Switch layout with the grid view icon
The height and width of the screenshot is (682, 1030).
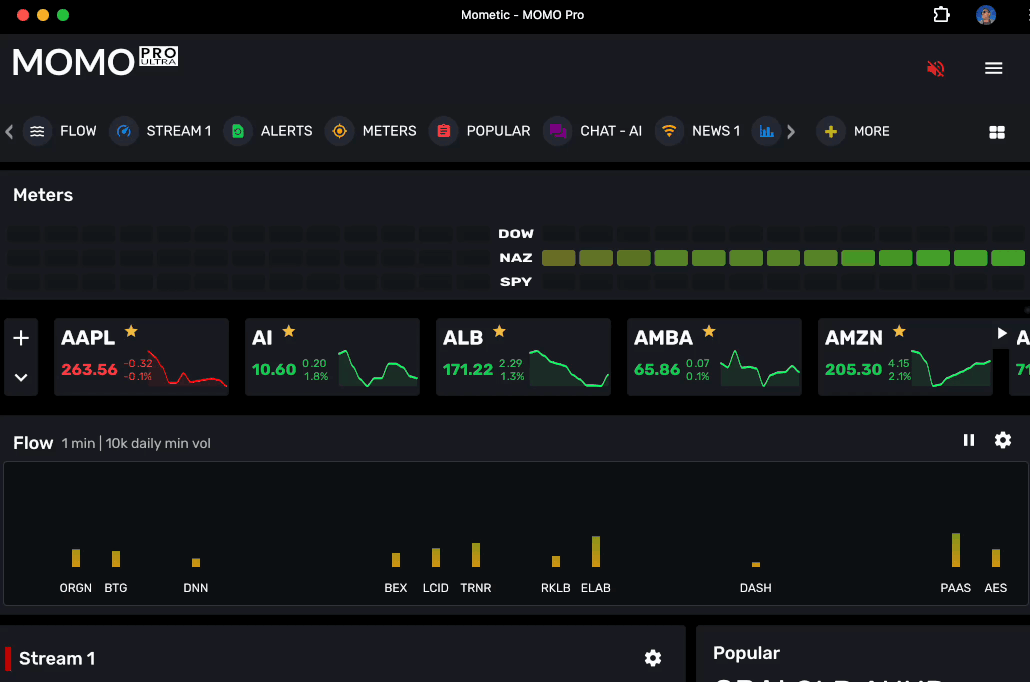[x=996, y=132]
